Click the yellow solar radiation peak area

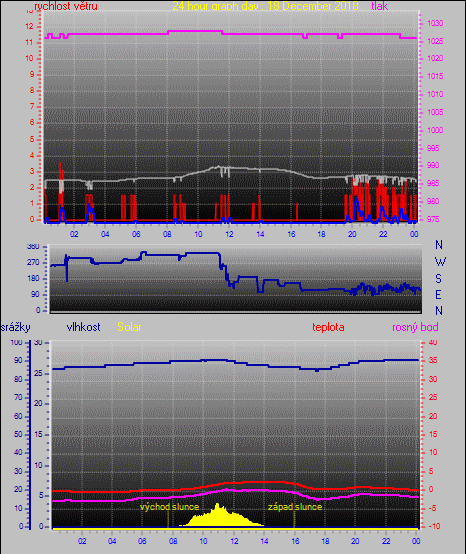[221, 516]
